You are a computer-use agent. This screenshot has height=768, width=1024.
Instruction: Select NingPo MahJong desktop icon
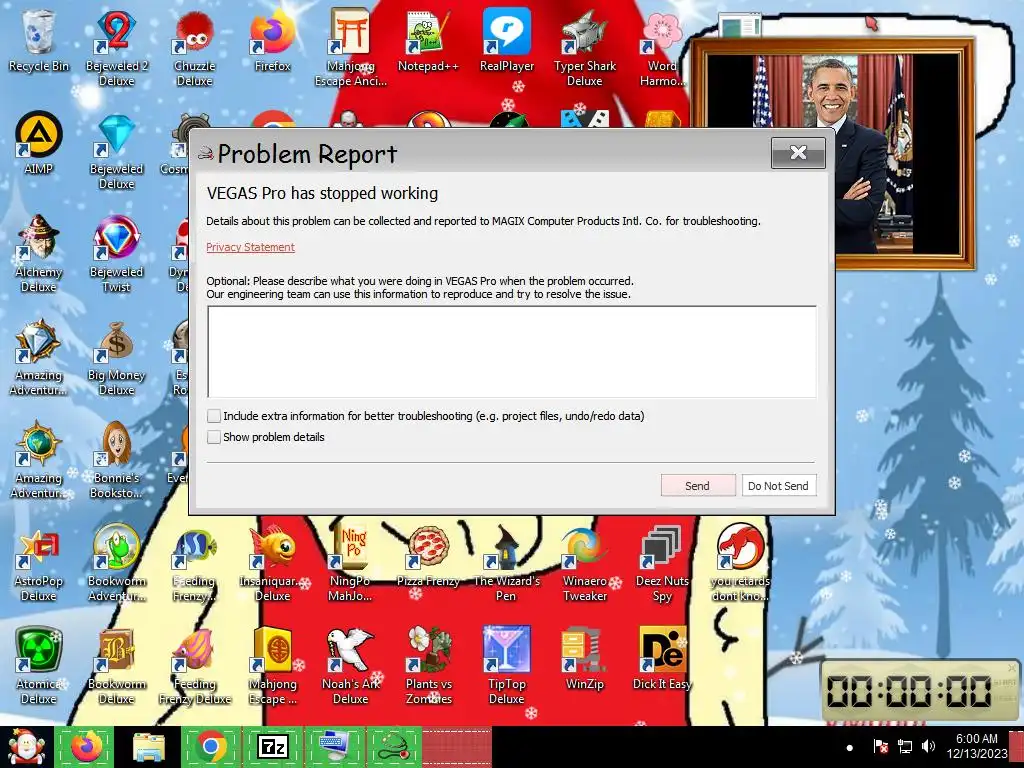[351, 564]
